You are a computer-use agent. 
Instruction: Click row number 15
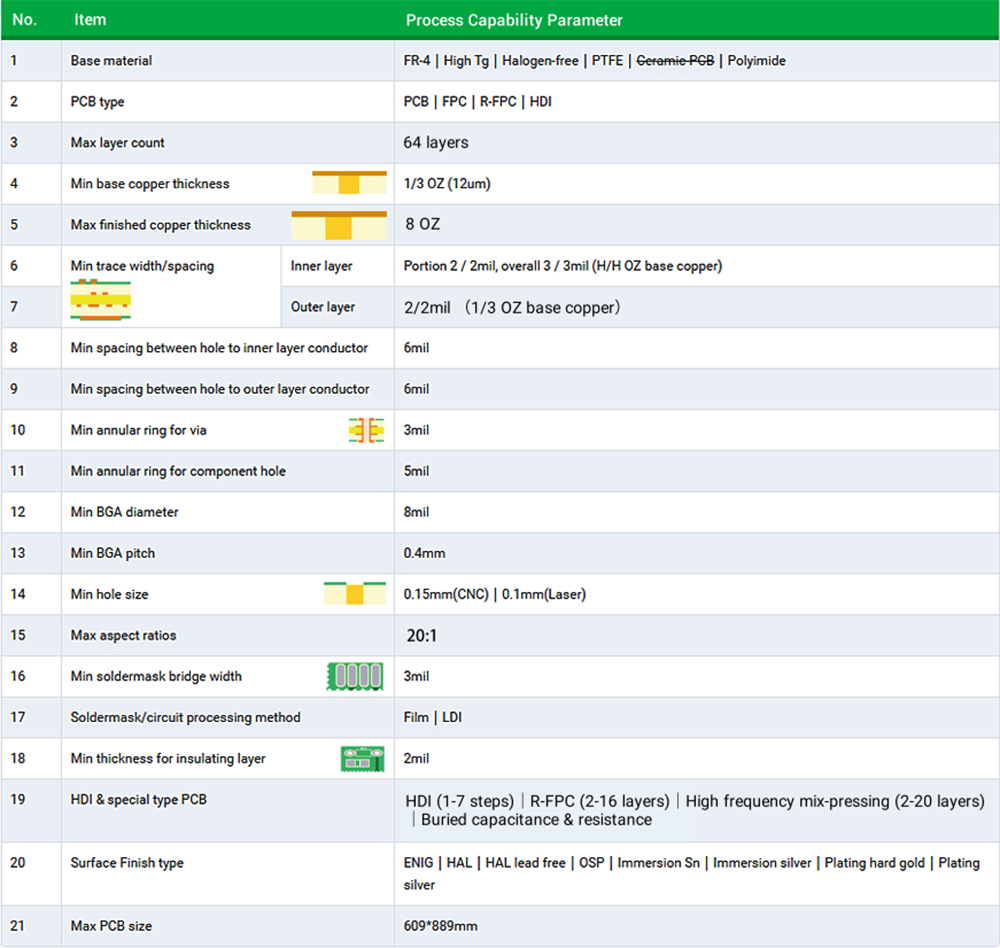17,635
